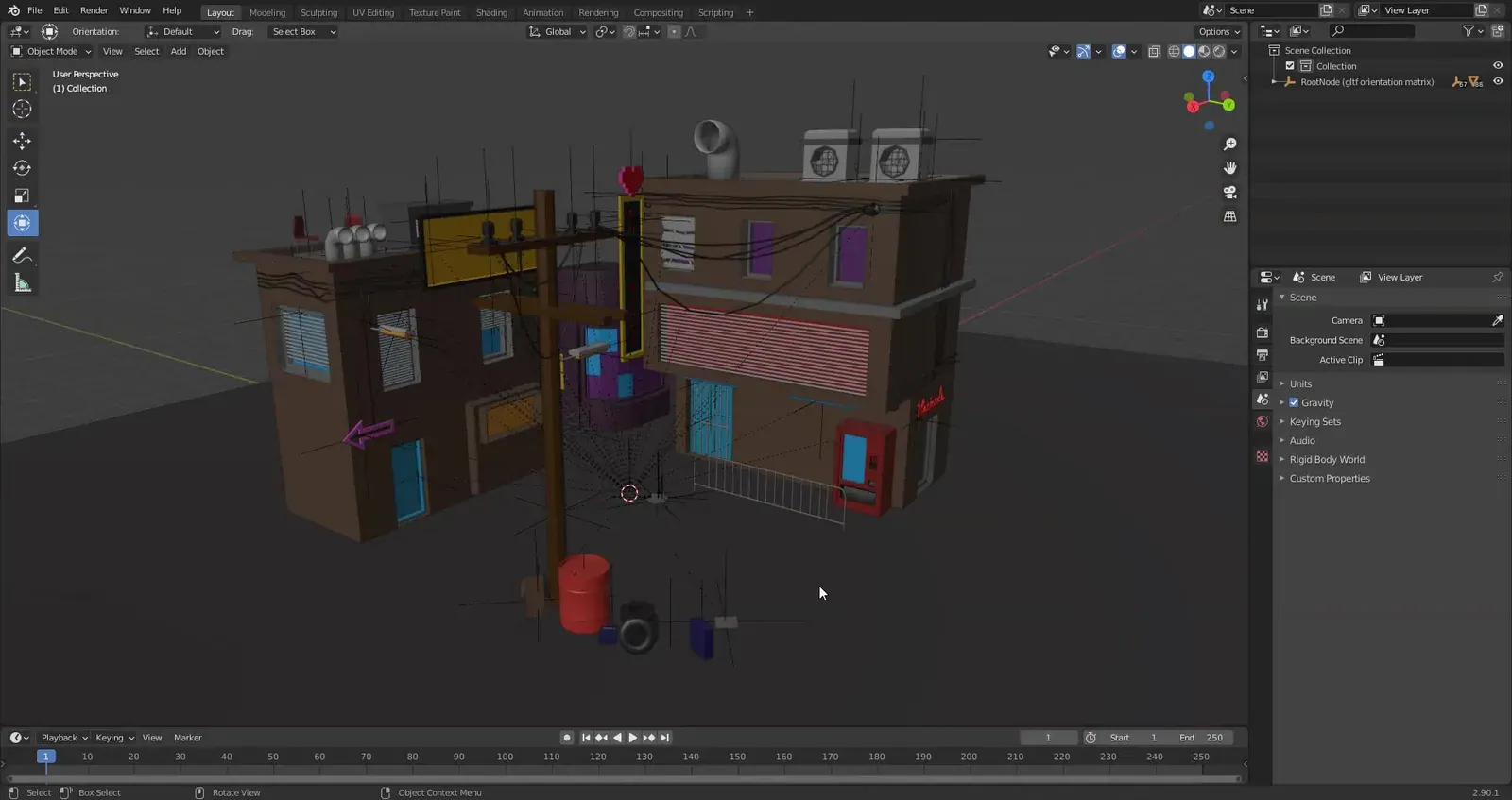This screenshot has height=800, width=1512.
Task: Click the pan view hand icon
Action: tap(1229, 168)
